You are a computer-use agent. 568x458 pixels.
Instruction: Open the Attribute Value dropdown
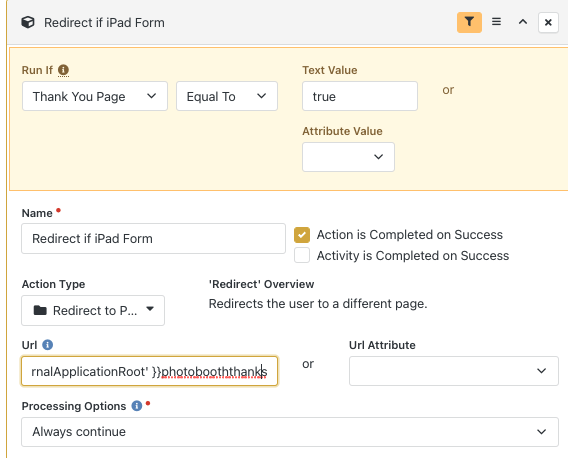tap(348, 157)
